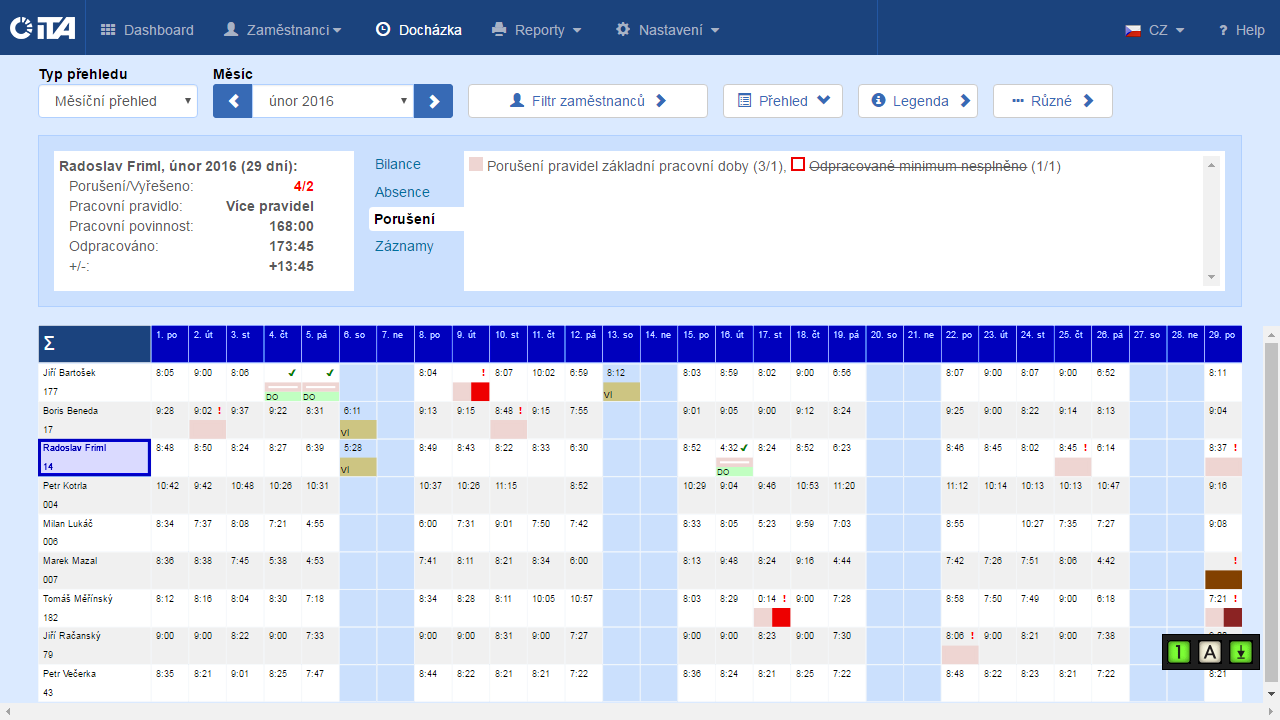Click the 'A' widget icon
1280x720 pixels.
click(x=1210, y=653)
